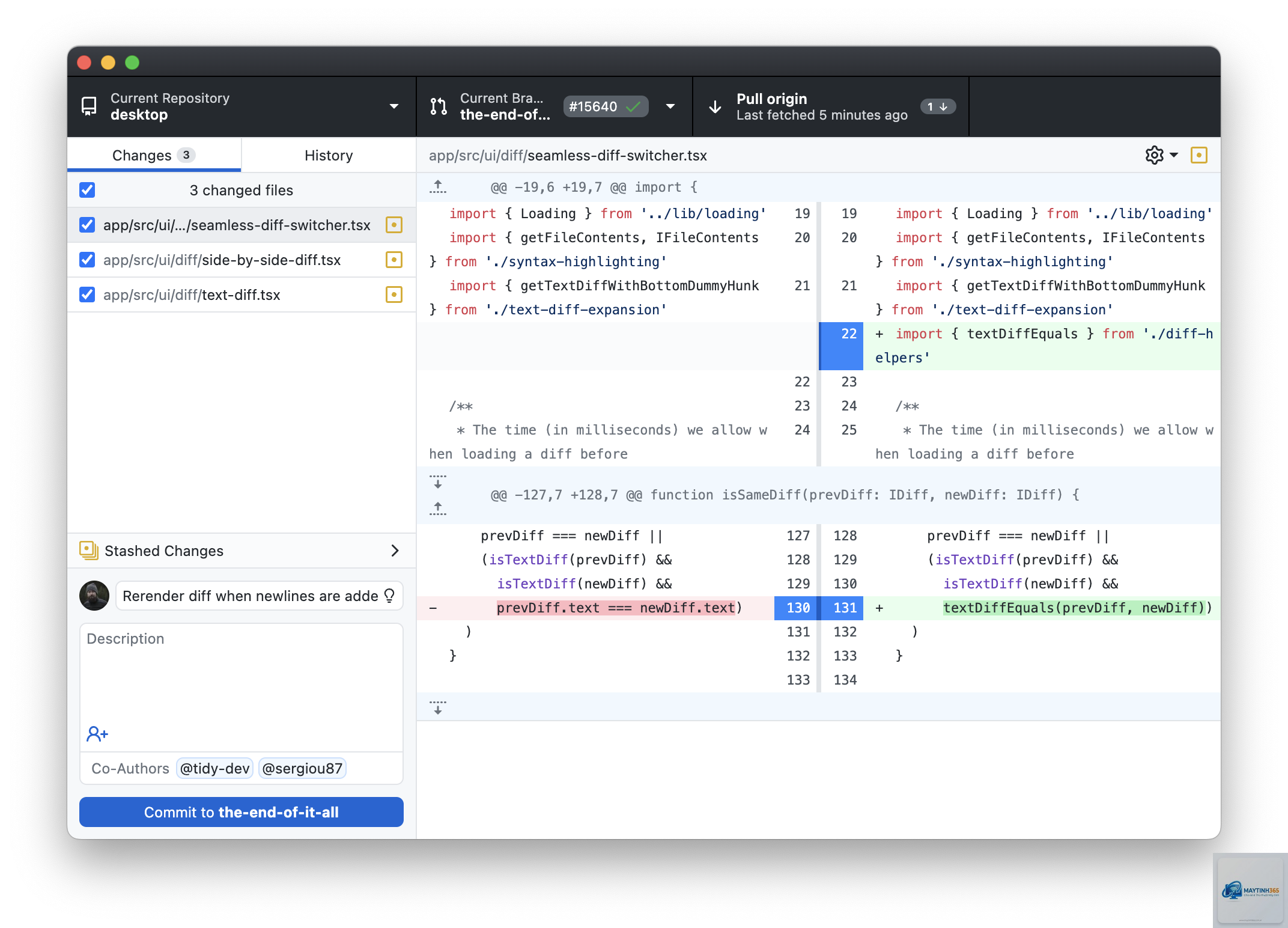Expand the Stashed Changes section
This screenshot has height=928, width=1288.
coord(241,551)
